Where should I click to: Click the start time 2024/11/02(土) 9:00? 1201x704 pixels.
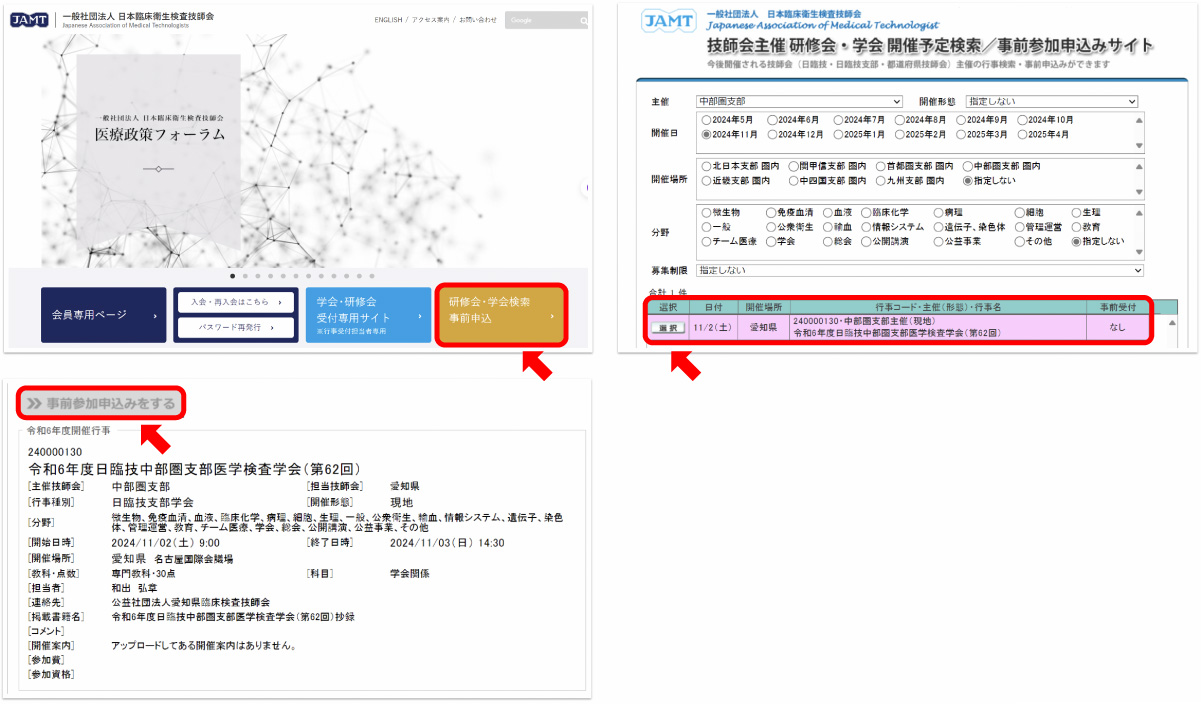(166, 544)
